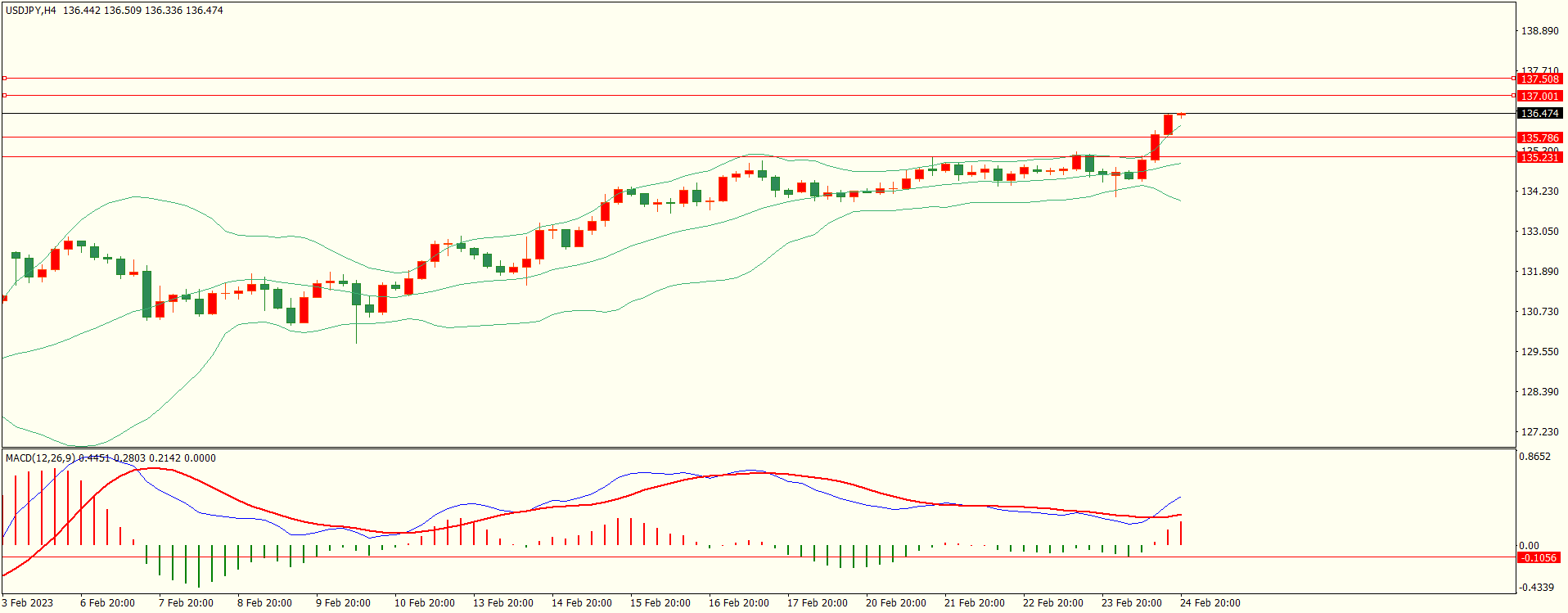Click the 24 Feb 20:00 time label
Viewport: 1568px width, 613px height.
point(1210,603)
